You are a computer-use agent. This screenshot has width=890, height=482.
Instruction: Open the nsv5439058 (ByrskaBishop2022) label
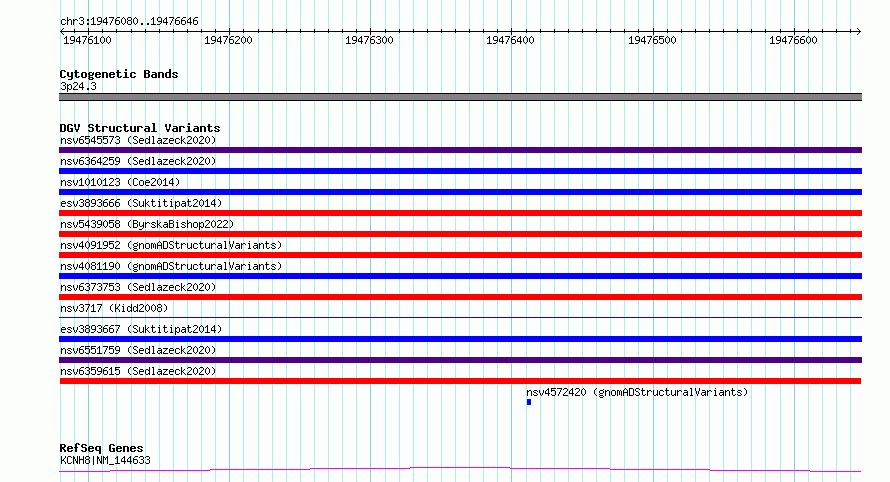point(147,224)
